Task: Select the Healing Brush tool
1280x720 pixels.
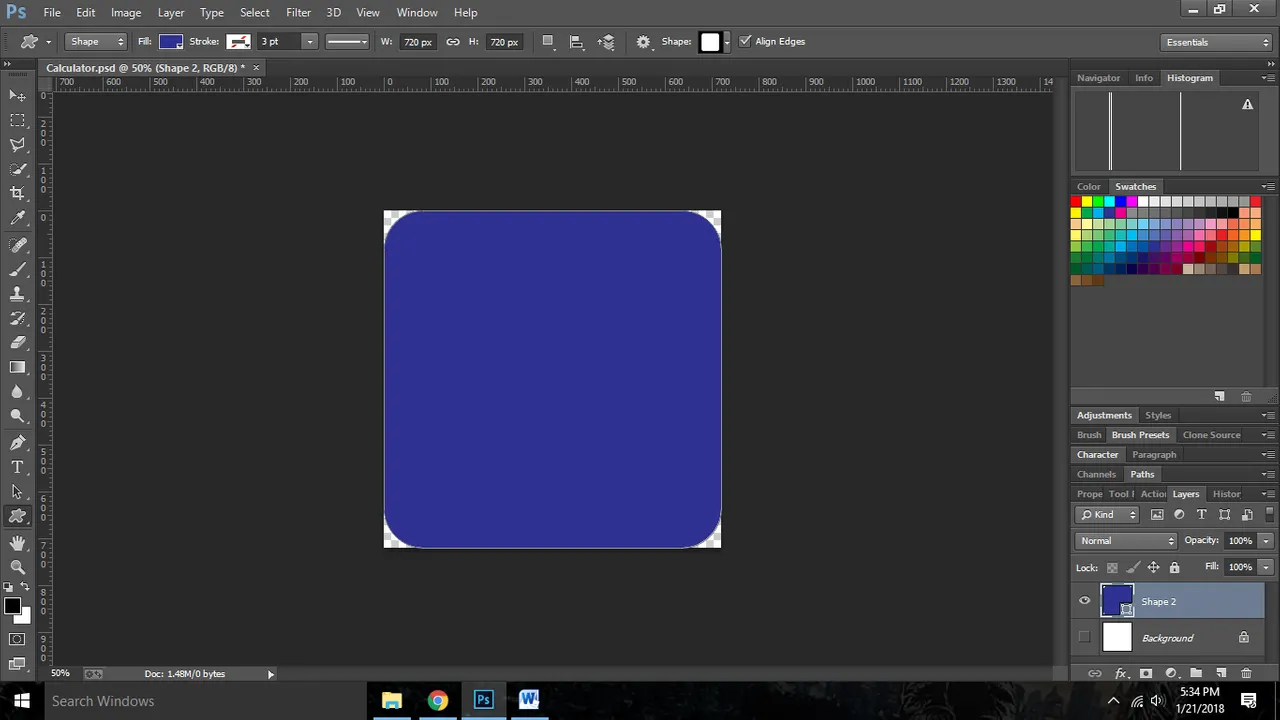Action: click(x=17, y=245)
